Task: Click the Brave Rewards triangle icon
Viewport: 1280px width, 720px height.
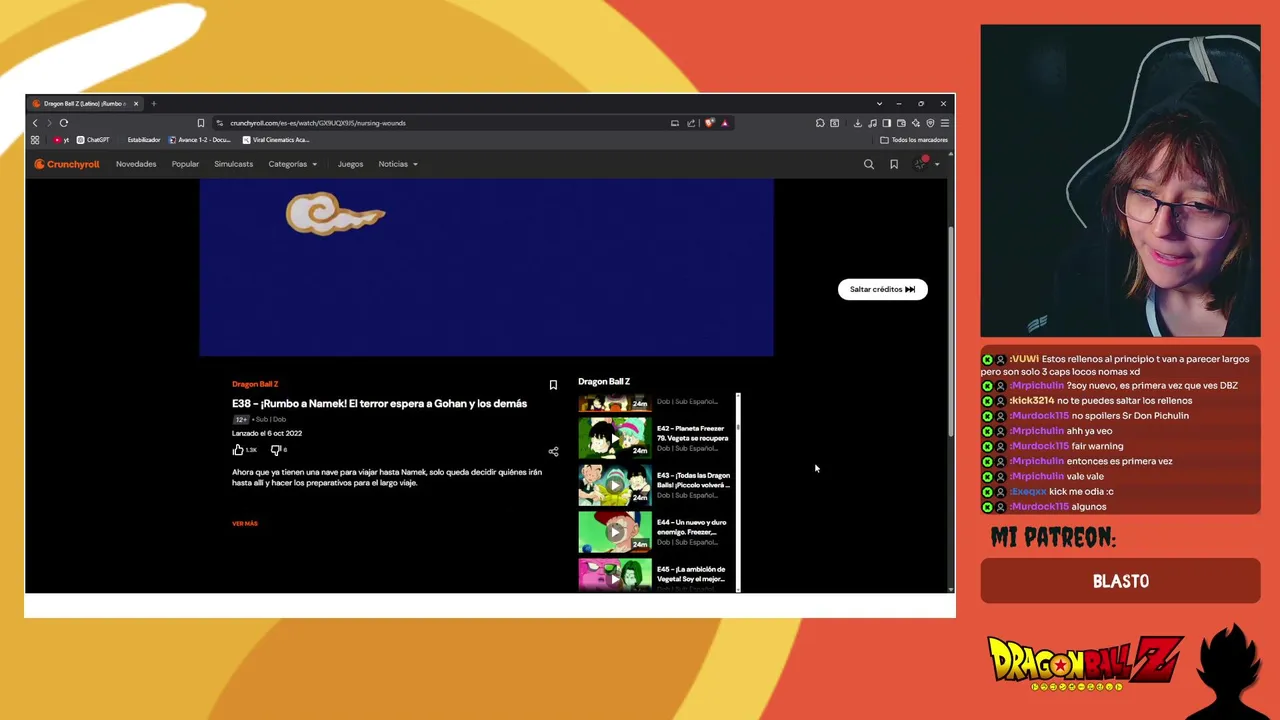Action: coord(725,123)
